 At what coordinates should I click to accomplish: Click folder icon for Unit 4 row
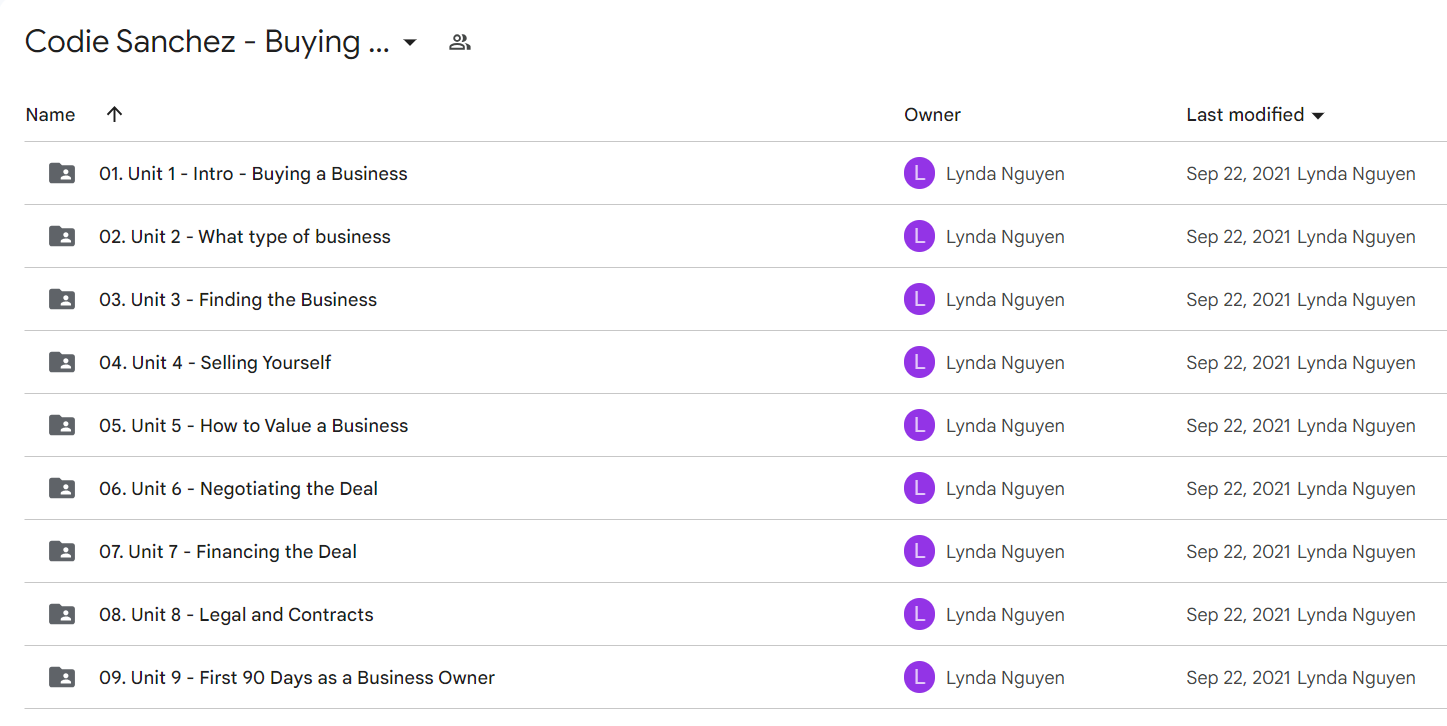[x=62, y=362]
